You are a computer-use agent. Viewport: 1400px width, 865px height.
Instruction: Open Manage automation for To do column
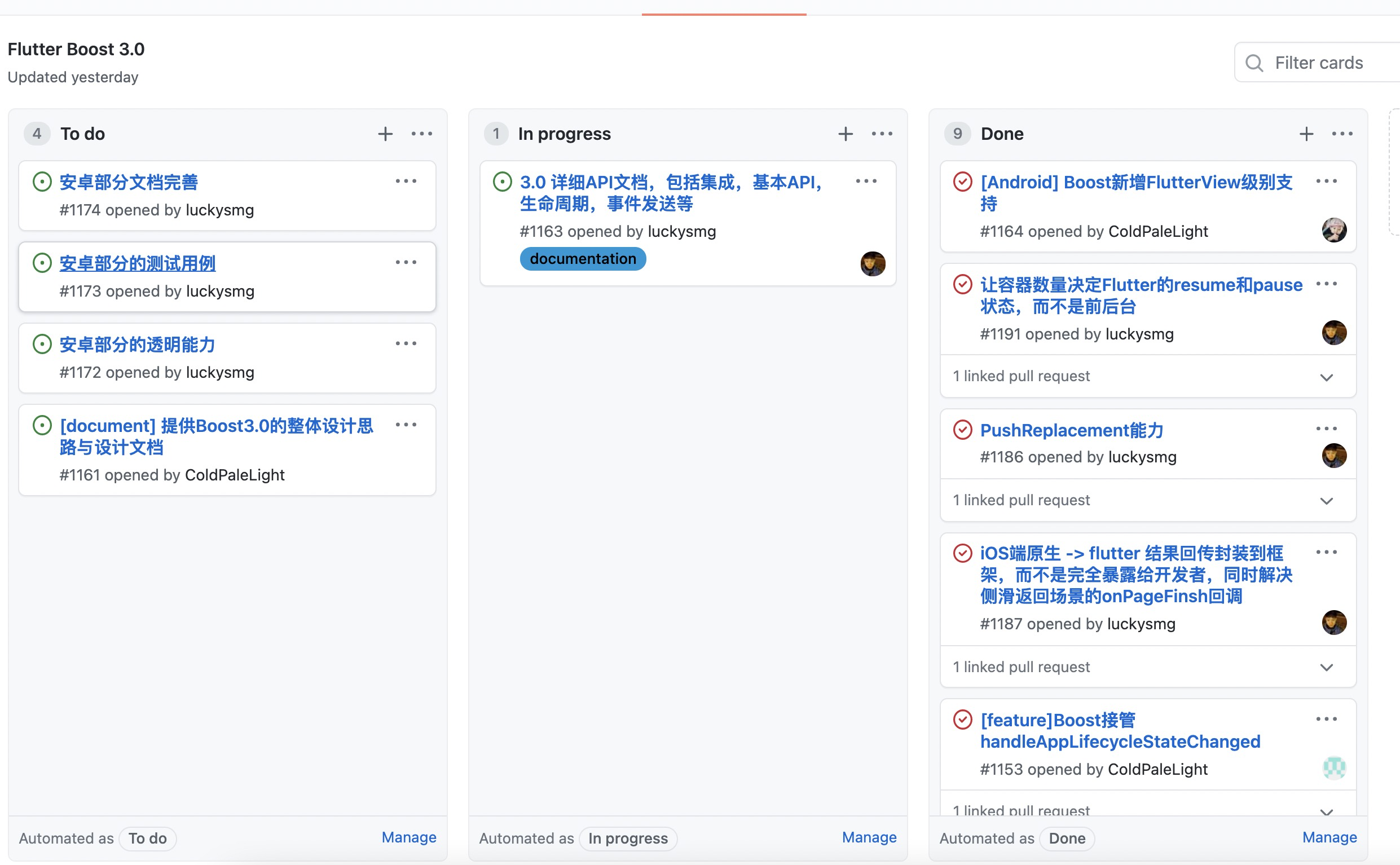pos(408,837)
